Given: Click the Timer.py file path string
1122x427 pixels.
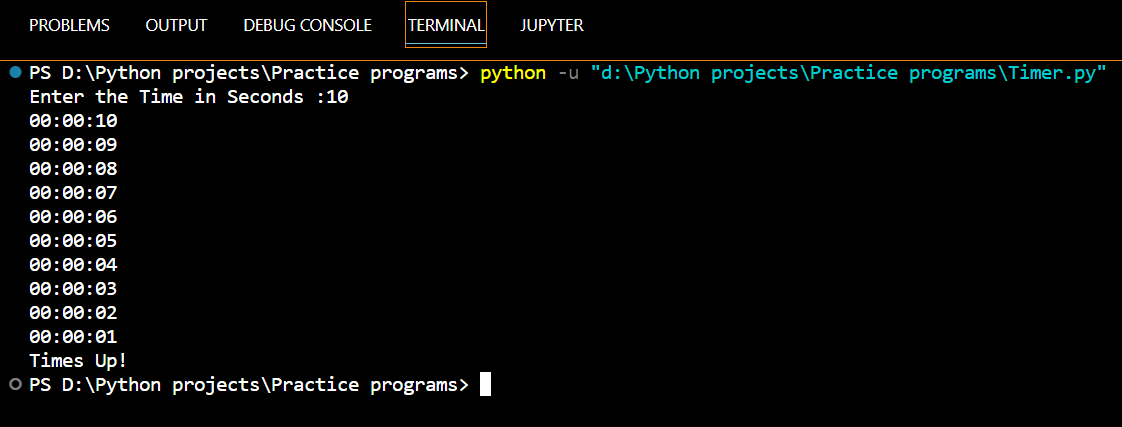Looking at the screenshot, I should 849,73.
